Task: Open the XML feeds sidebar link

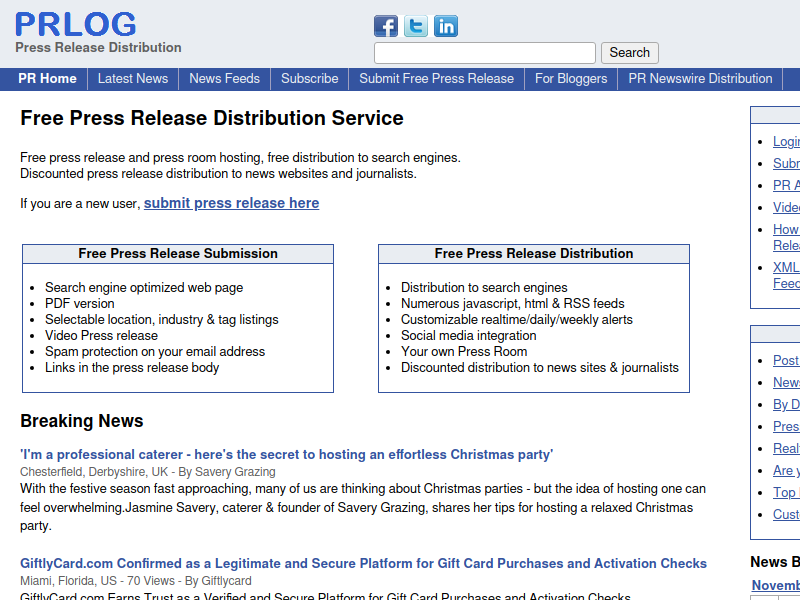Action: point(786,267)
